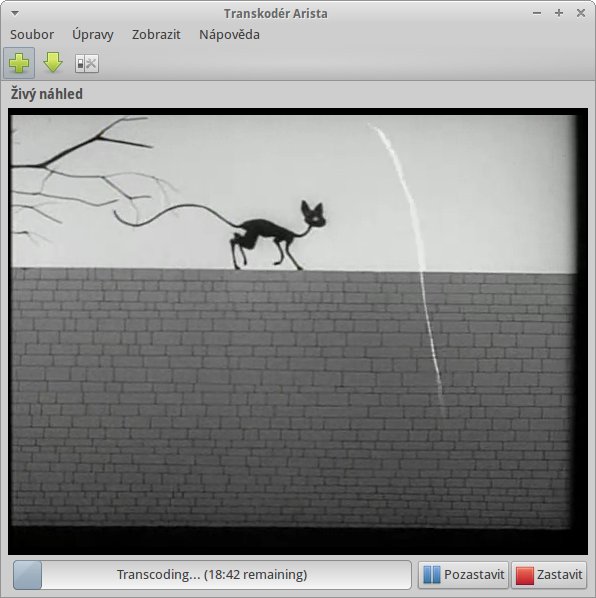Click the filled blue portion of progress bar

(27, 574)
